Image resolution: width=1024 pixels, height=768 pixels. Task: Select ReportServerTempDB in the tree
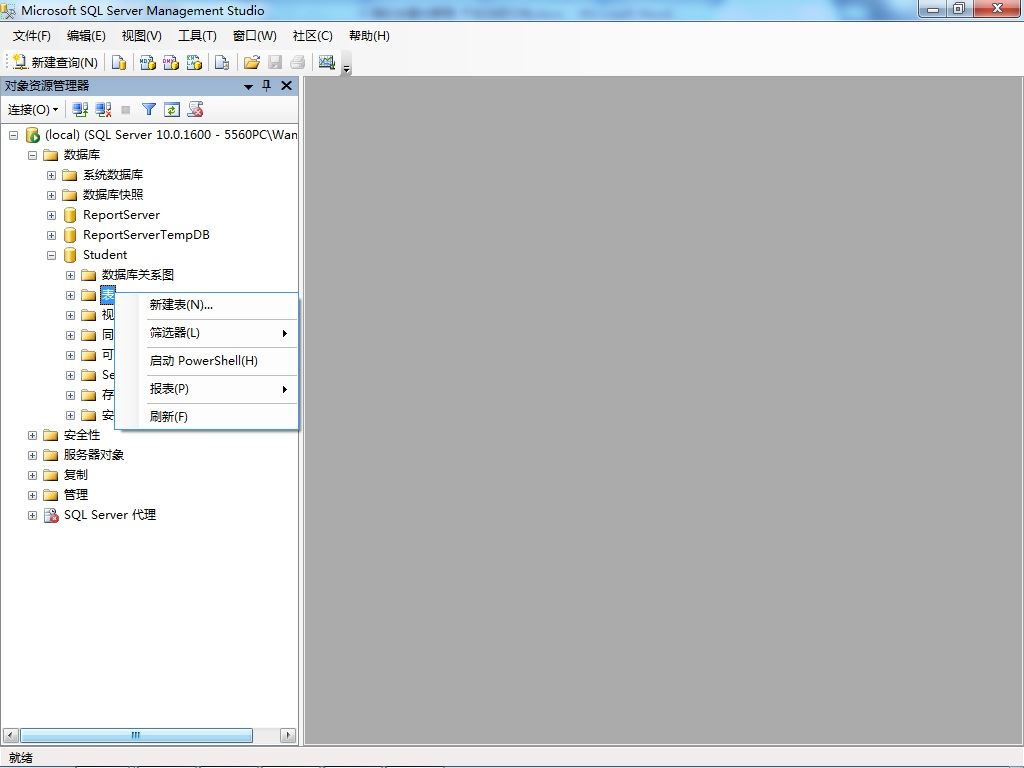pos(146,234)
